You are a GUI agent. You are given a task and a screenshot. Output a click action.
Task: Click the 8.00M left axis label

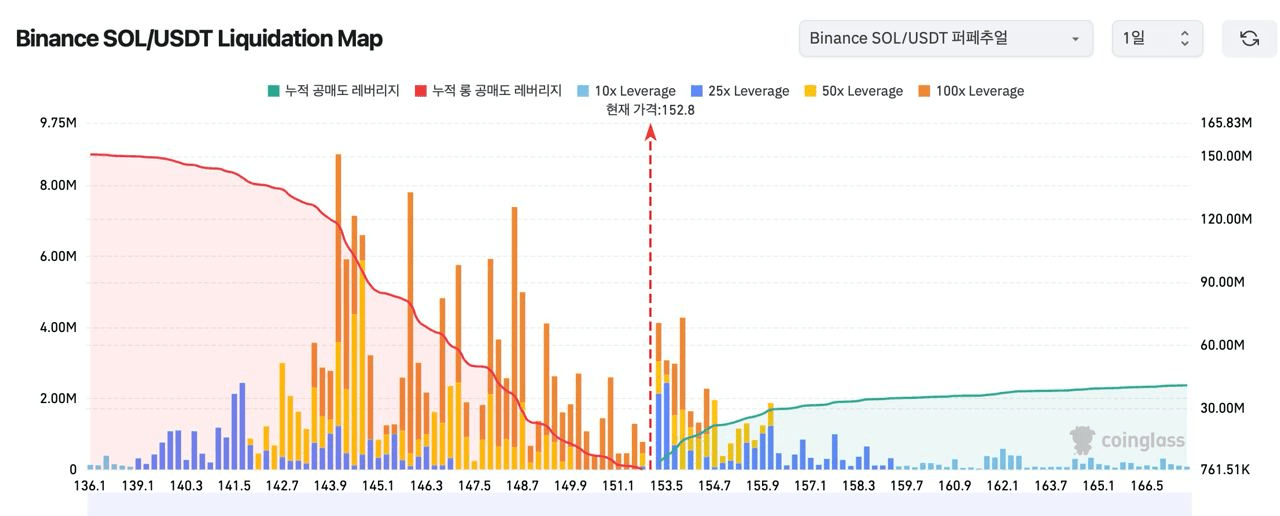pos(58,185)
